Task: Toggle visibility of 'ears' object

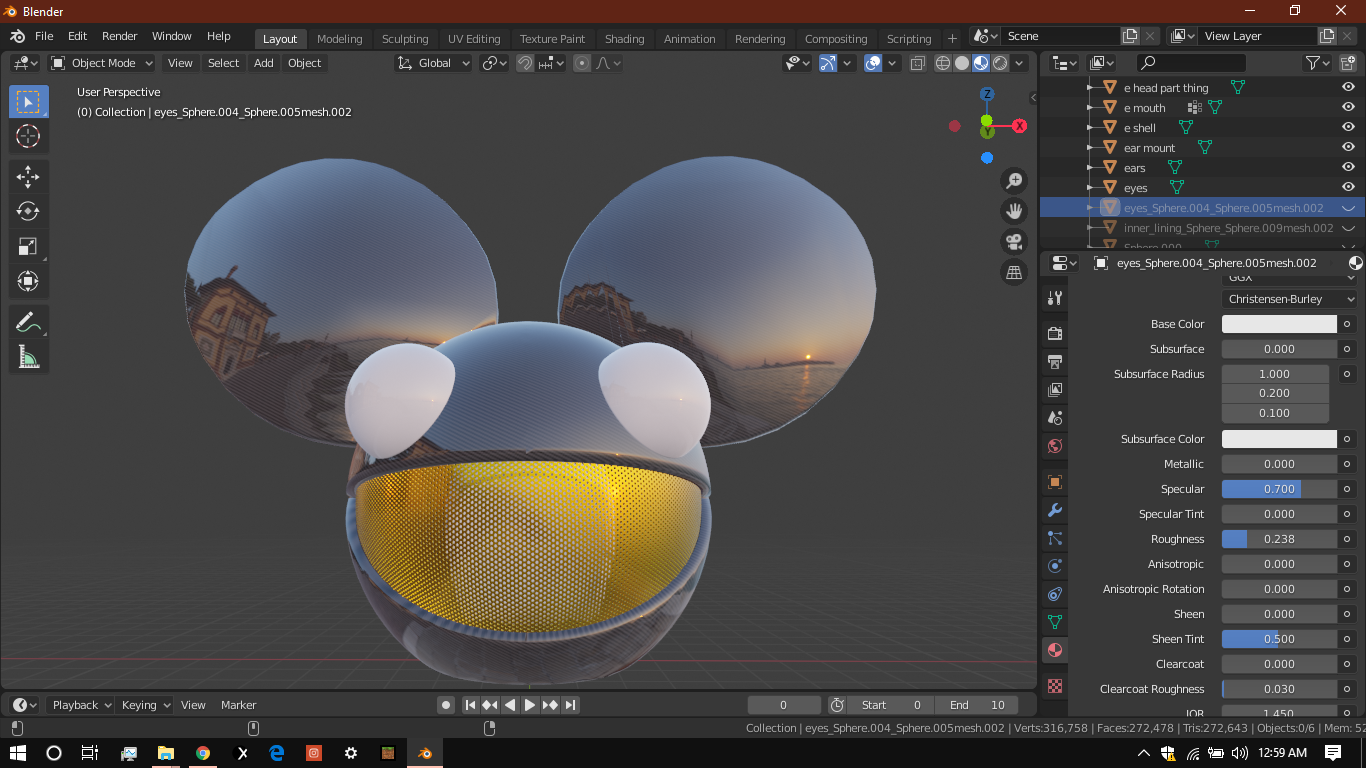Action: tap(1348, 168)
